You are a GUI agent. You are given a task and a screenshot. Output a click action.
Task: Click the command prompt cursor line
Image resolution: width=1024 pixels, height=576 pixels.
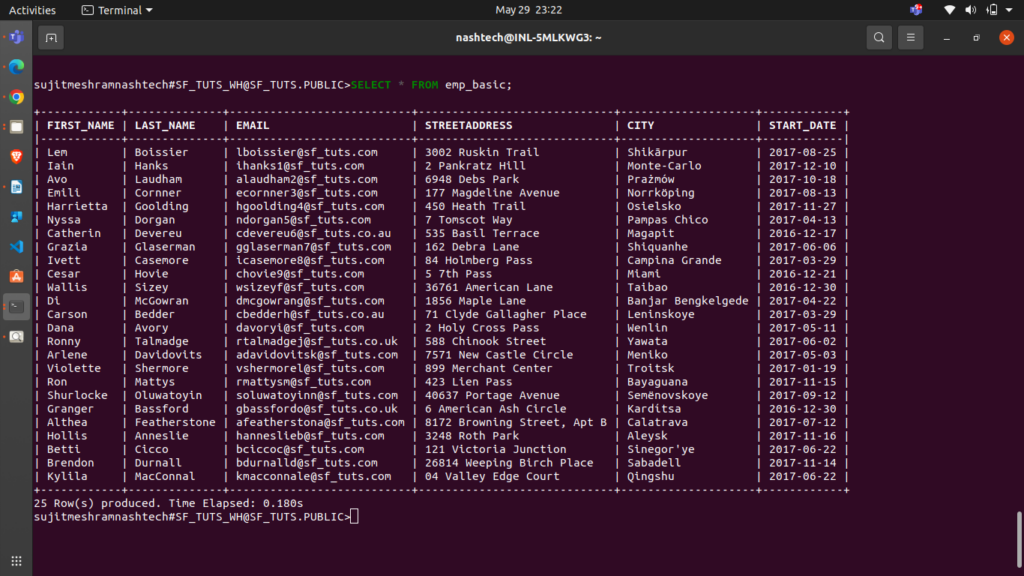click(x=354, y=517)
